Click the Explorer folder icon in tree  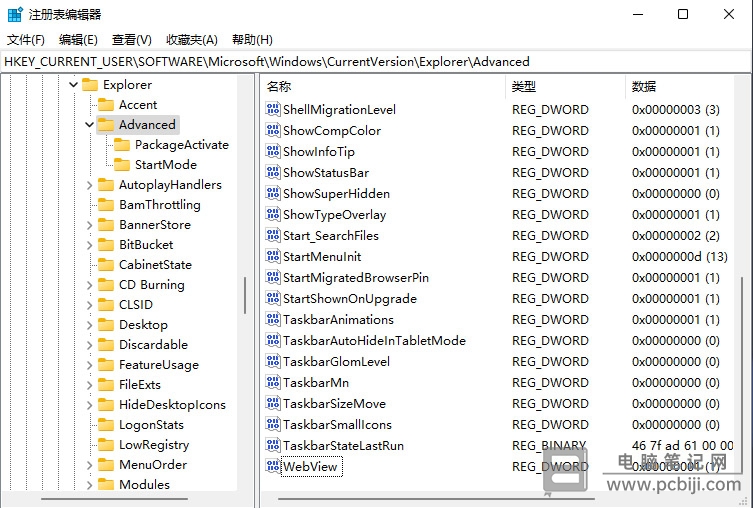pos(90,85)
